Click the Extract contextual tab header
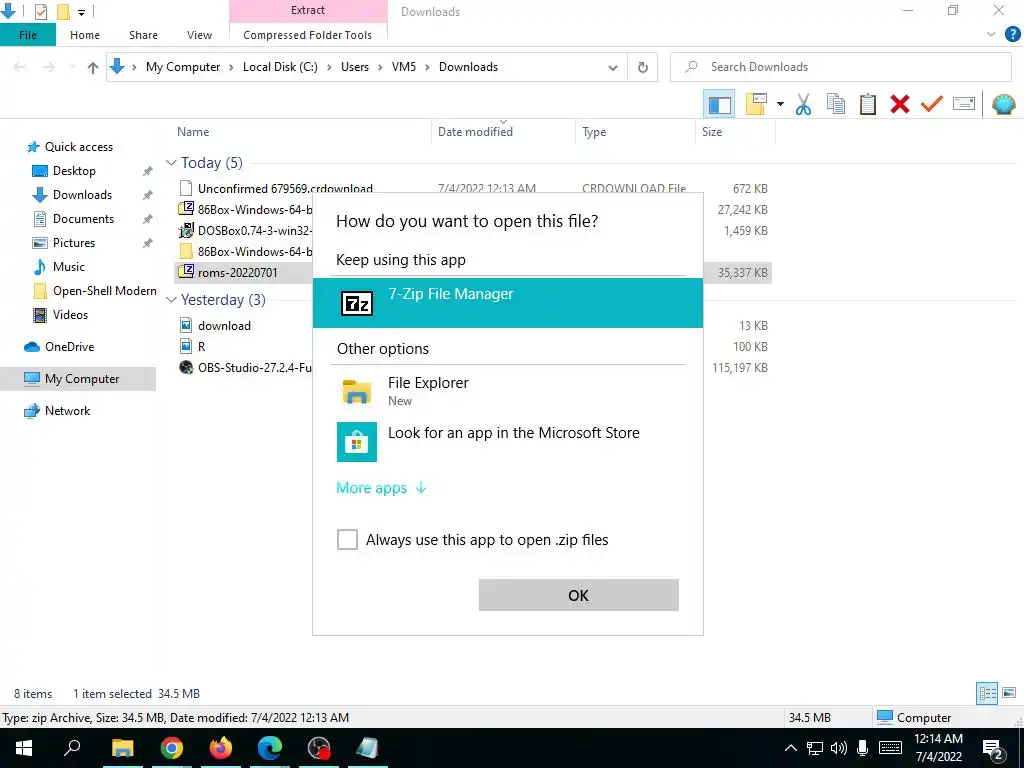Screen dimensions: 1024x768 (x=308, y=10)
